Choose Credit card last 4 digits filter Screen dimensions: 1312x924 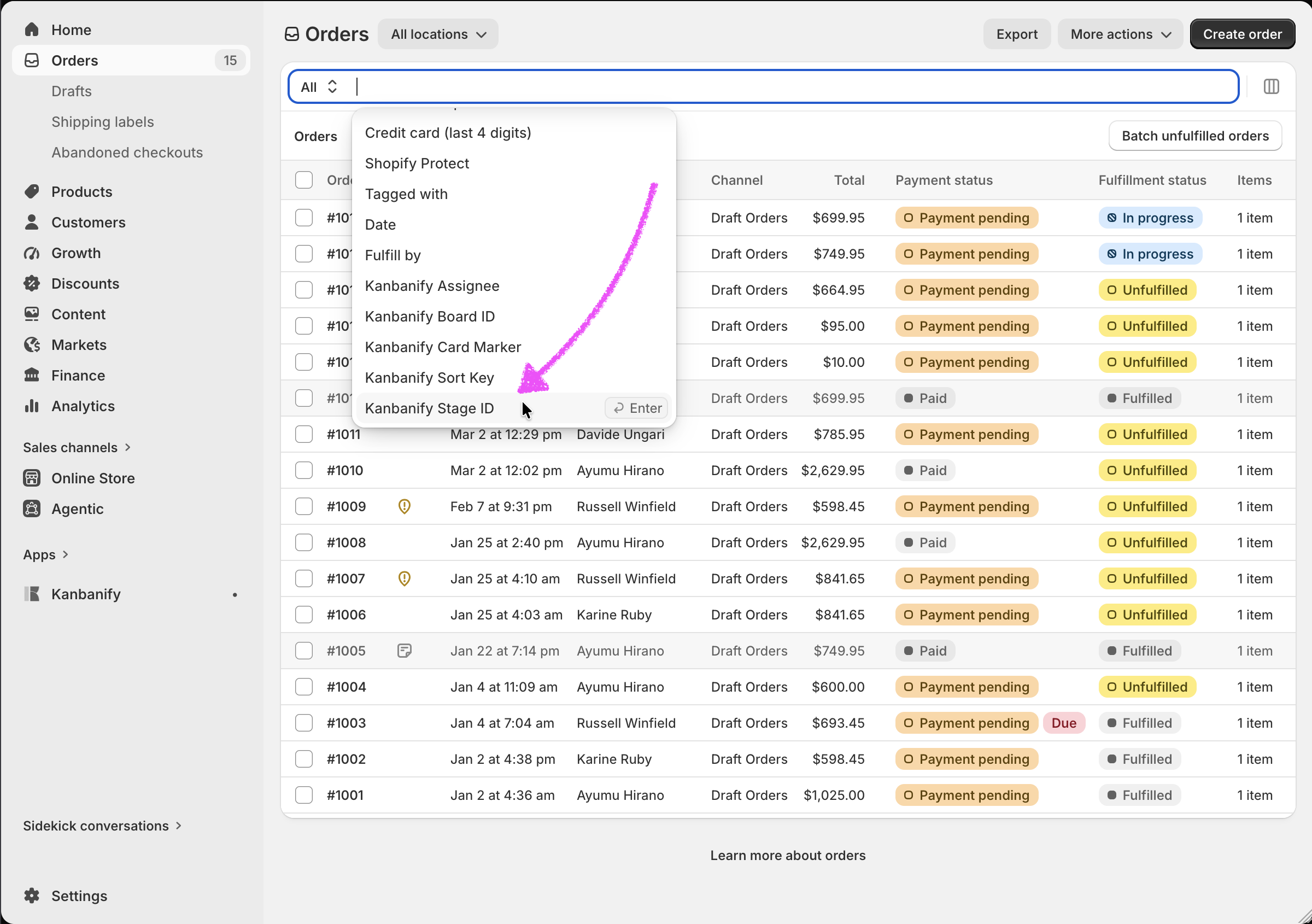tap(514, 133)
